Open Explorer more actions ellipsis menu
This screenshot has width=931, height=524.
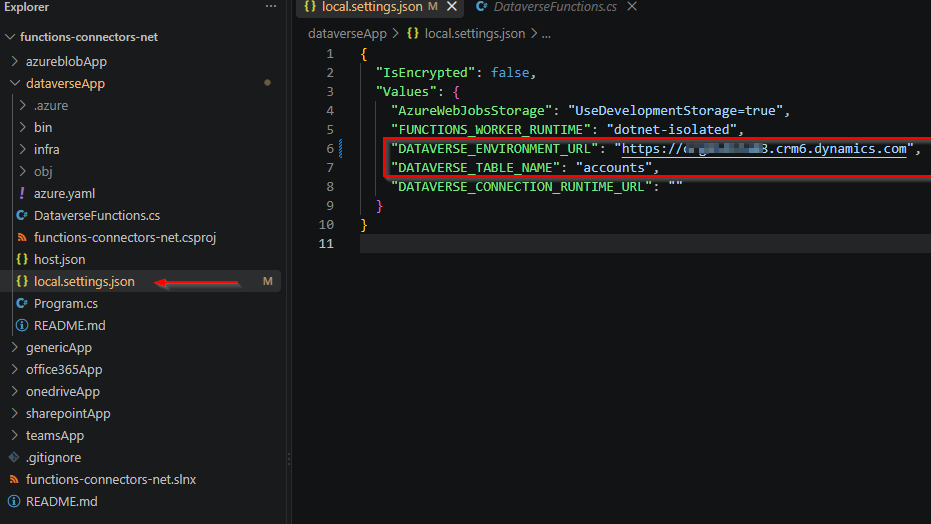coord(271,7)
